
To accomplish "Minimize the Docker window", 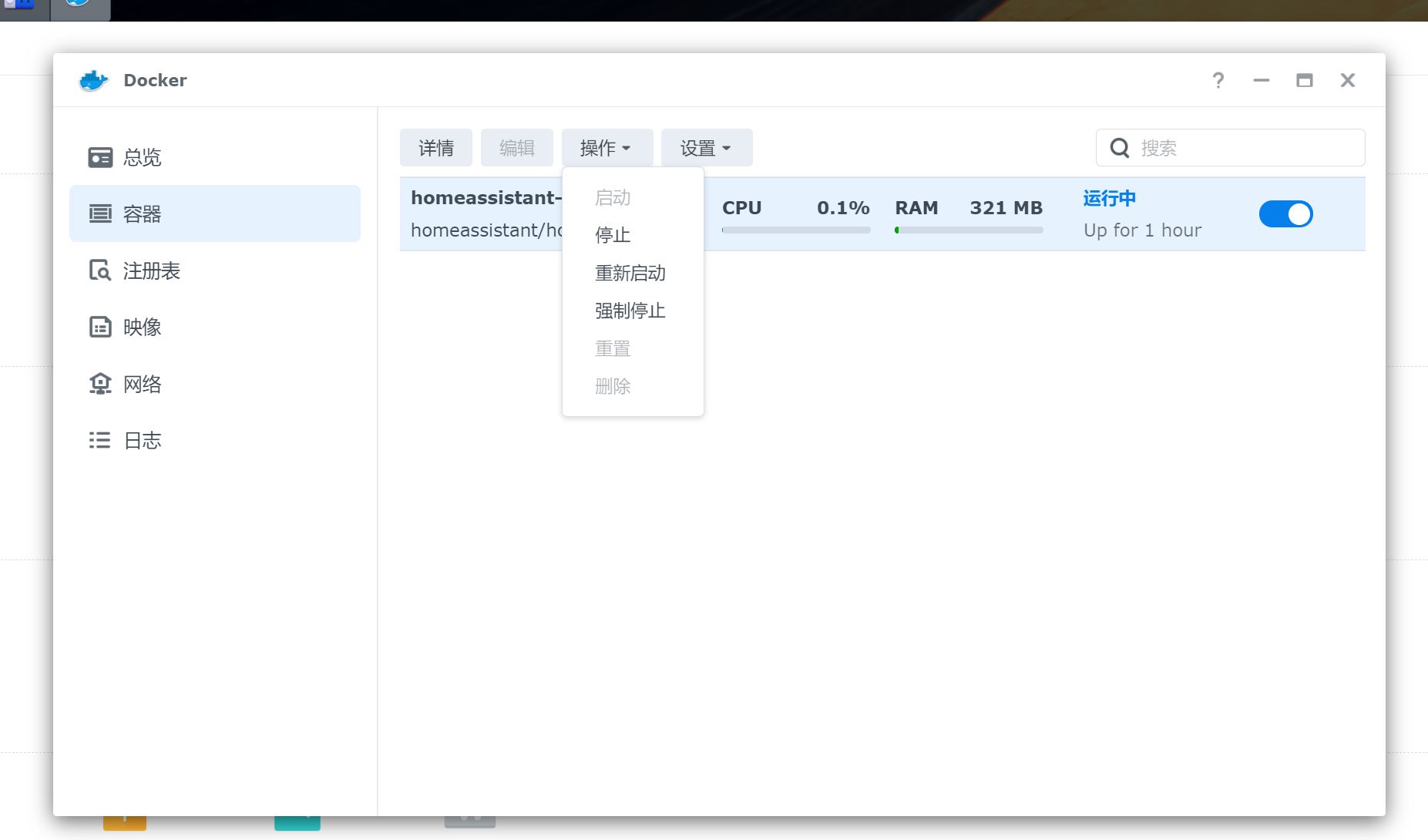I will point(1261,80).
